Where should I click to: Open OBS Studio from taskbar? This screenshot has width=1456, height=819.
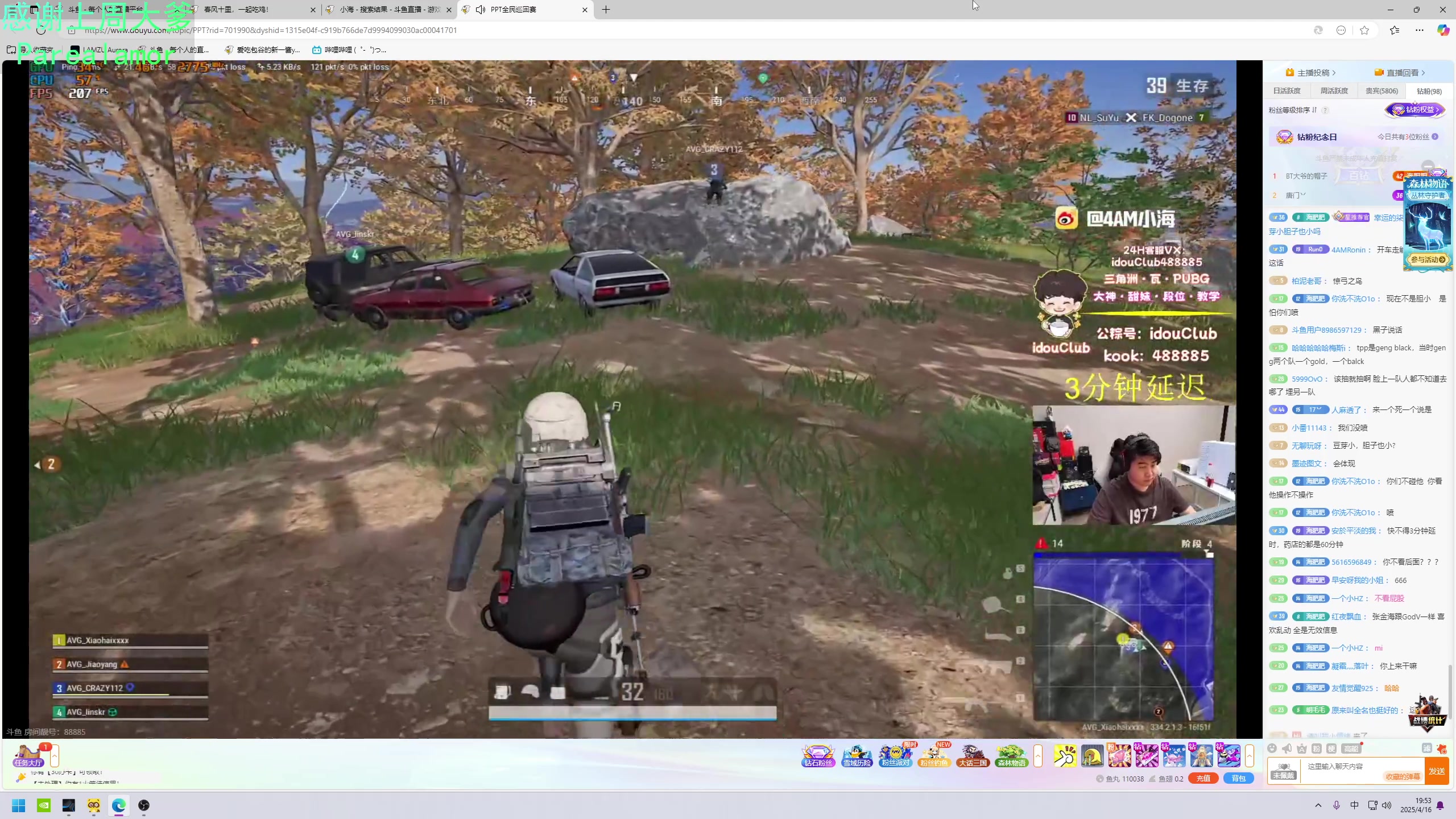click(x=144, y=805)
